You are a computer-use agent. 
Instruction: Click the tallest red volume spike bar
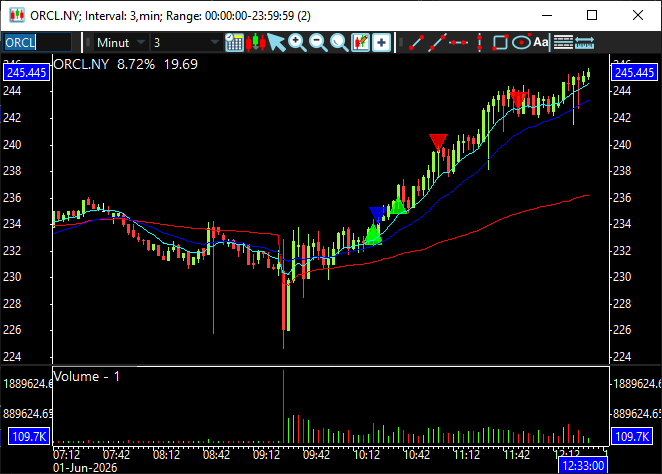coord(283,406)
